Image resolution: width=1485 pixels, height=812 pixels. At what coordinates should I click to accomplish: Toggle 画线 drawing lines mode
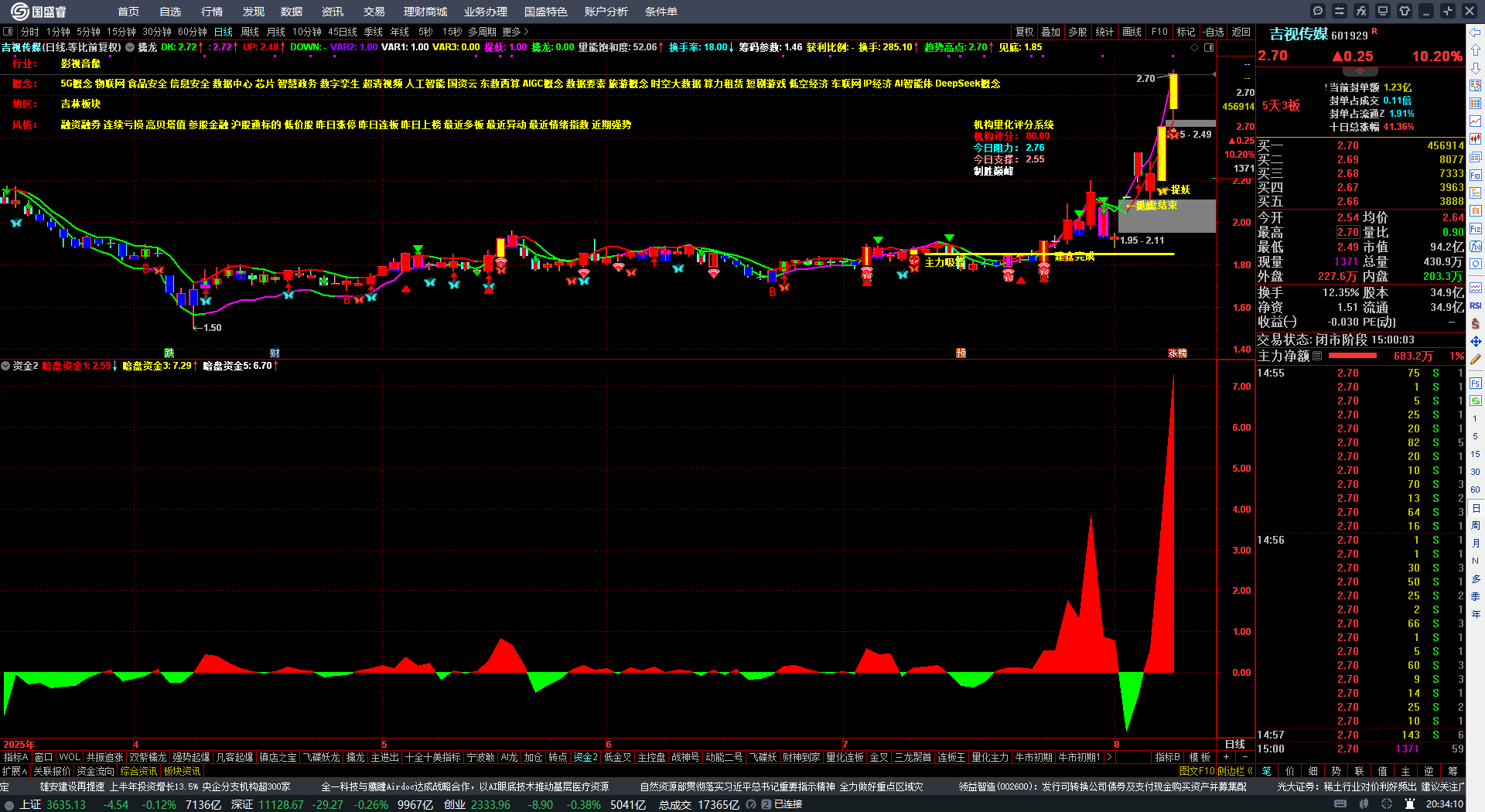1132,32
